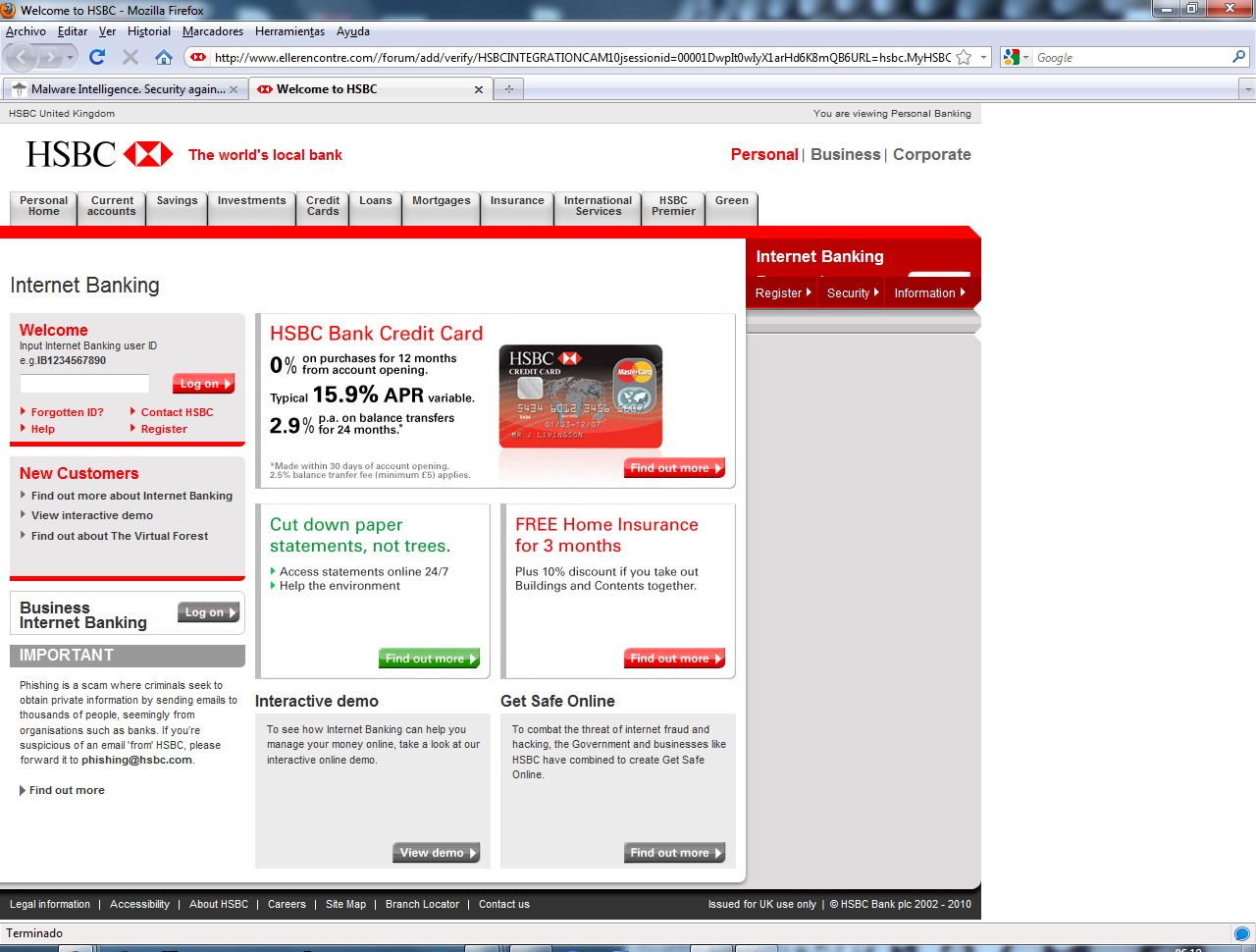
Task: Open the Ayuda menu
Action: point(353,31)
